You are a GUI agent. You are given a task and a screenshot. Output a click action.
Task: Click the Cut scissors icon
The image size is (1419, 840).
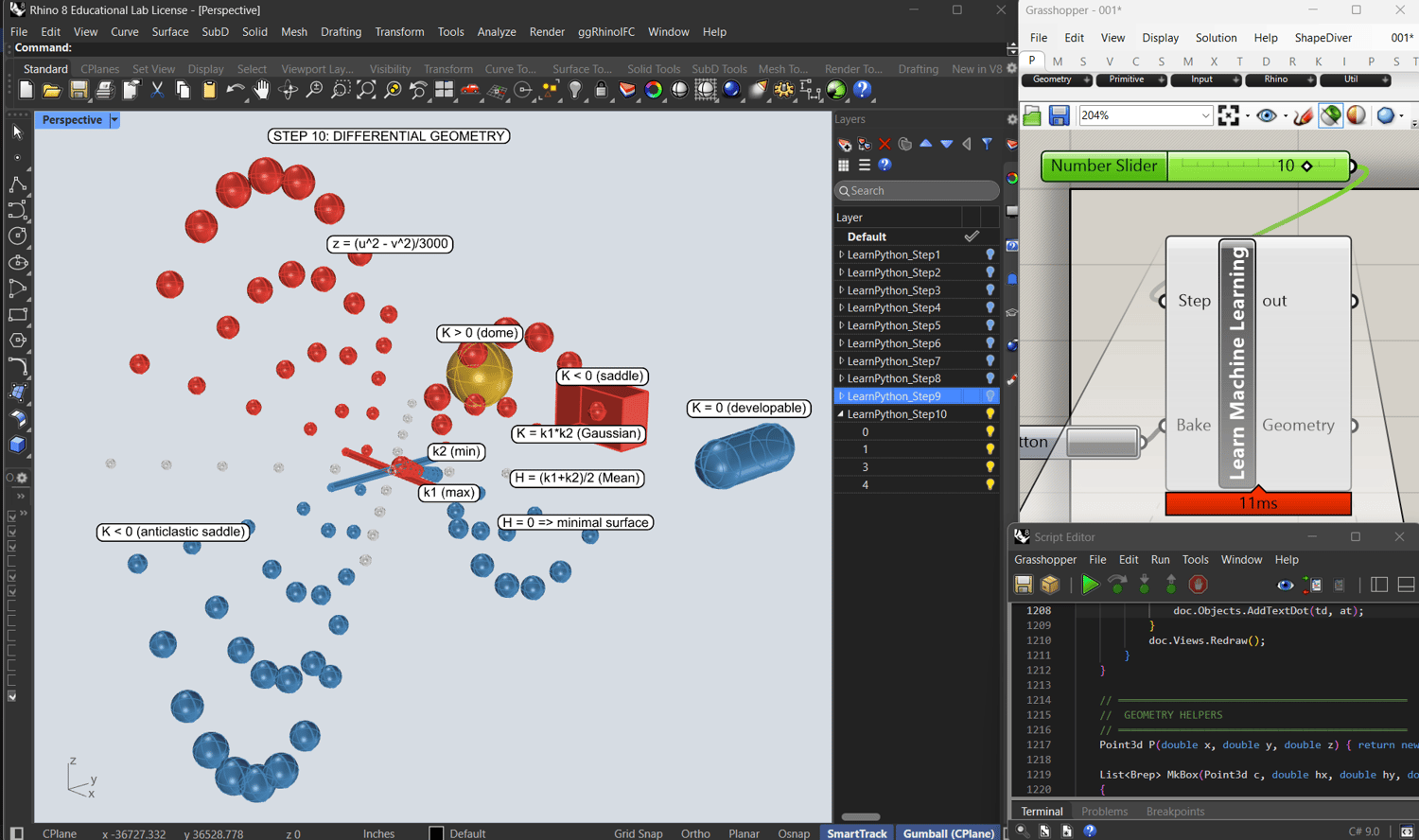(x=157, y=90)
